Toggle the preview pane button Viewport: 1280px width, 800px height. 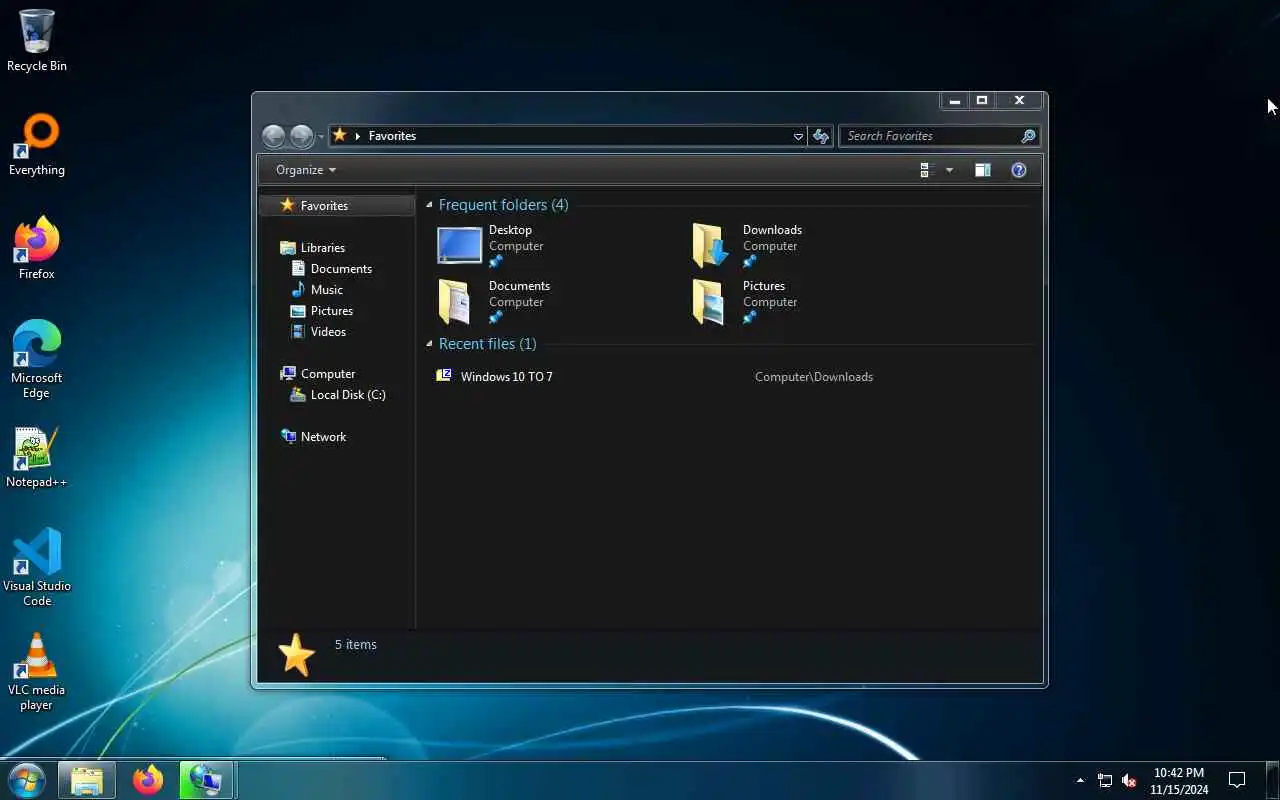(x=983, y=170)
